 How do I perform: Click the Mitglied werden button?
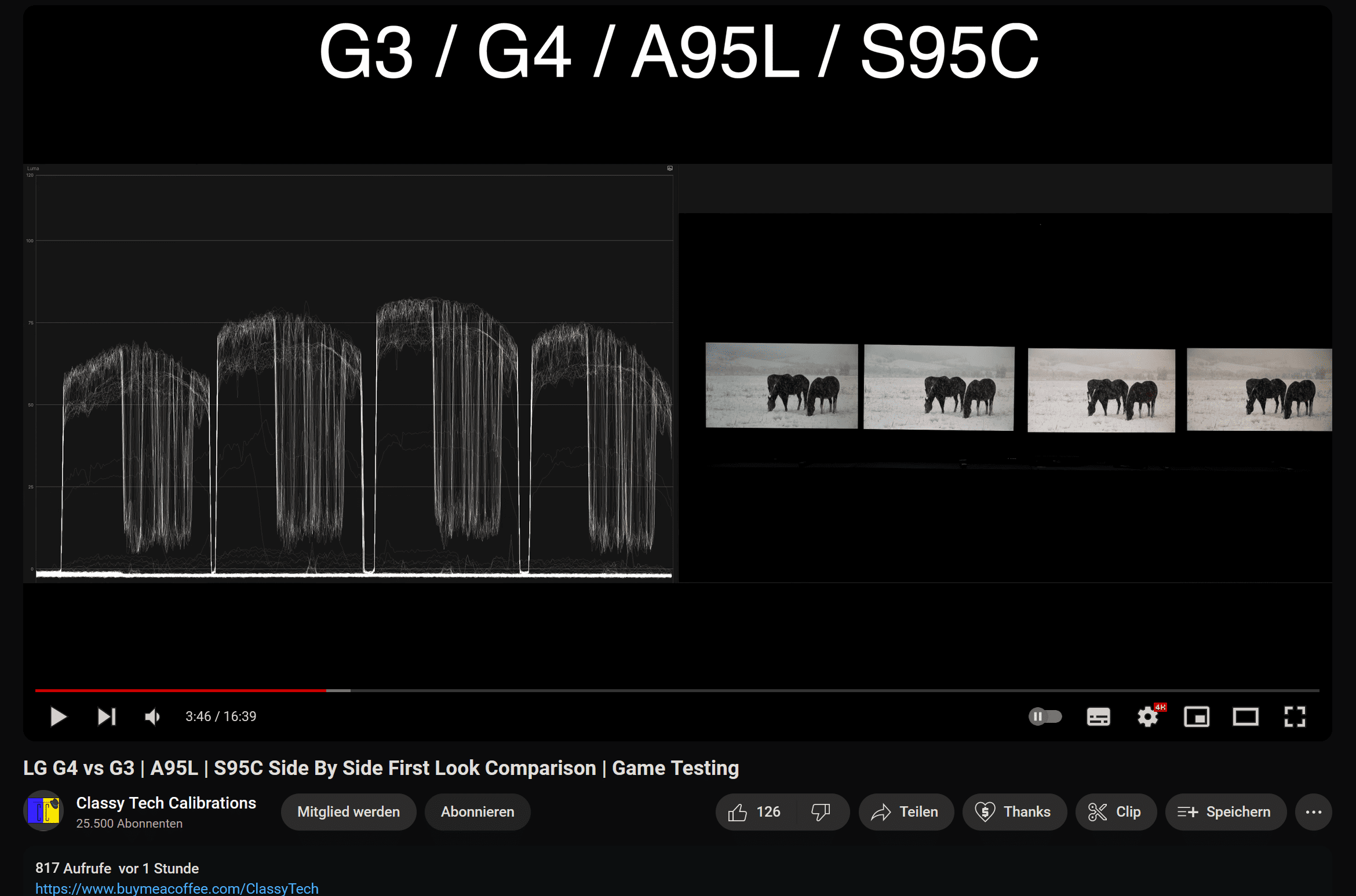click(x=348, y=812)
